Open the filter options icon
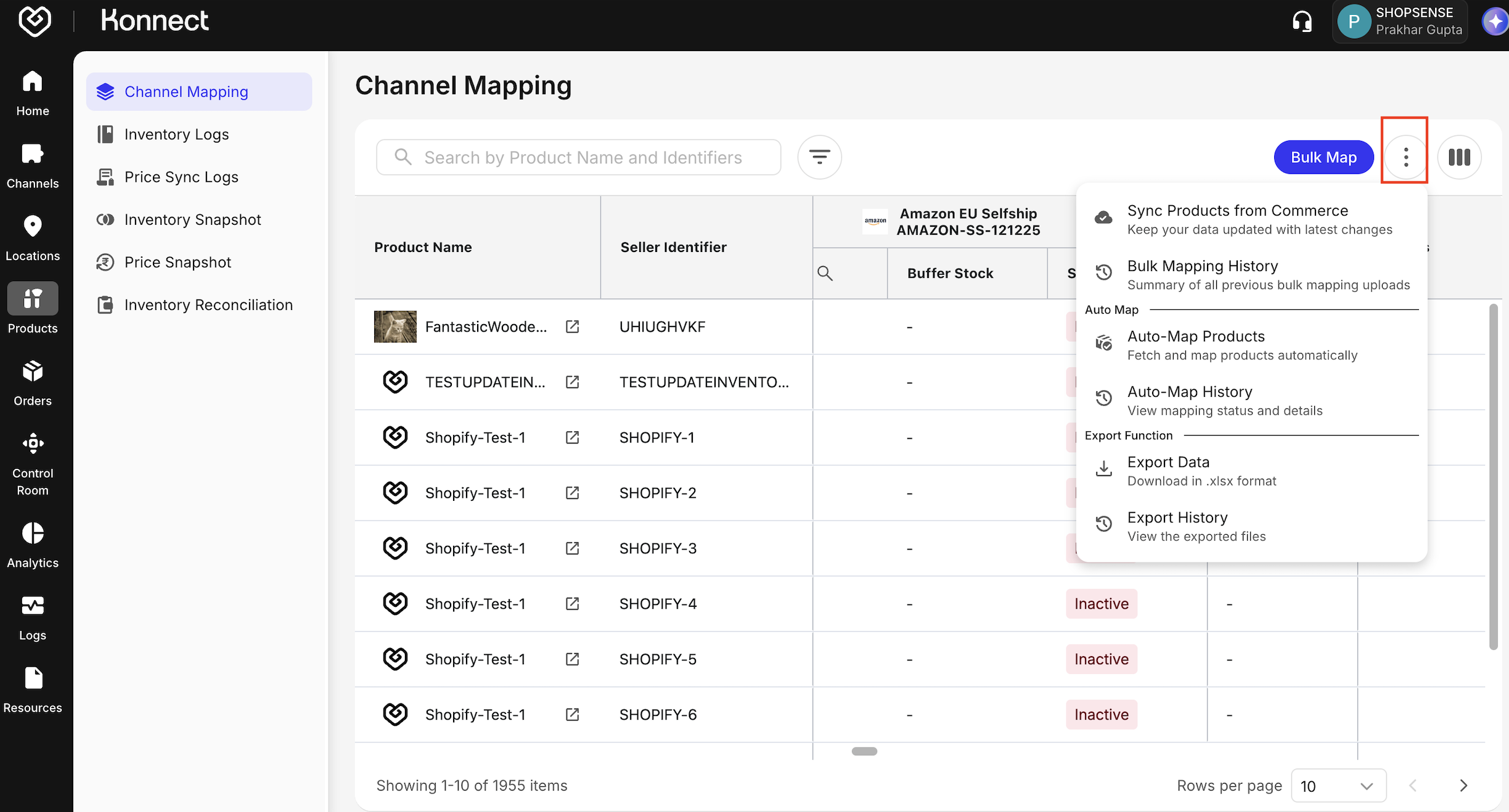This screenshot has height=812, width=1509. [x=819, y=157]
